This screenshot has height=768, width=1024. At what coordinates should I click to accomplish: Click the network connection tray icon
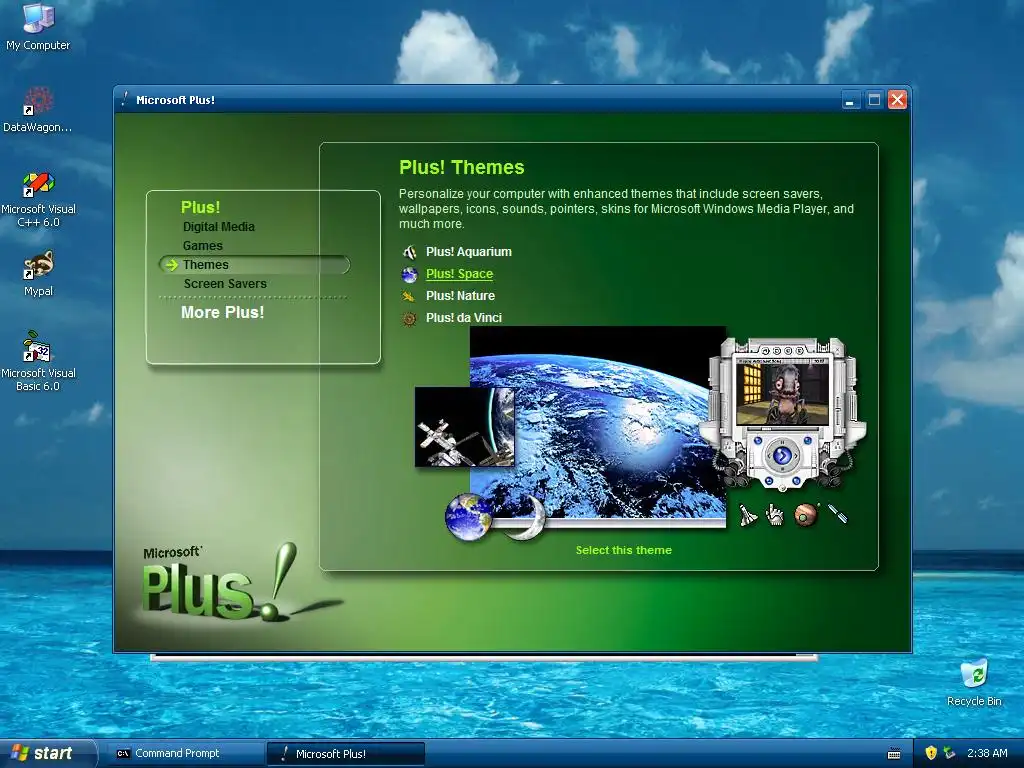[949, 753]
